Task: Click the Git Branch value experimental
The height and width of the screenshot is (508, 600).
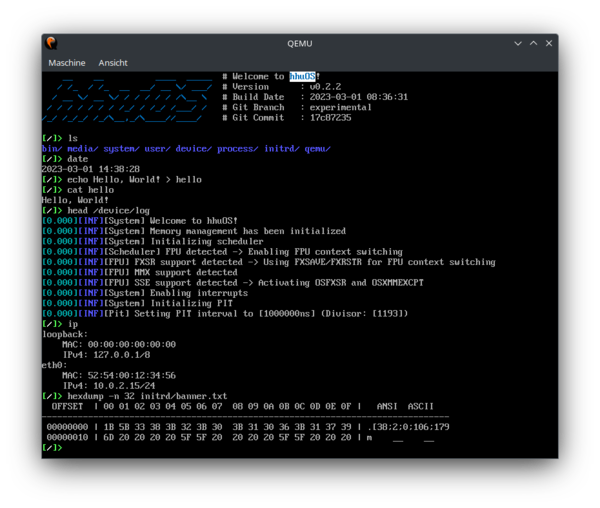Action: [x=341, y=107]
